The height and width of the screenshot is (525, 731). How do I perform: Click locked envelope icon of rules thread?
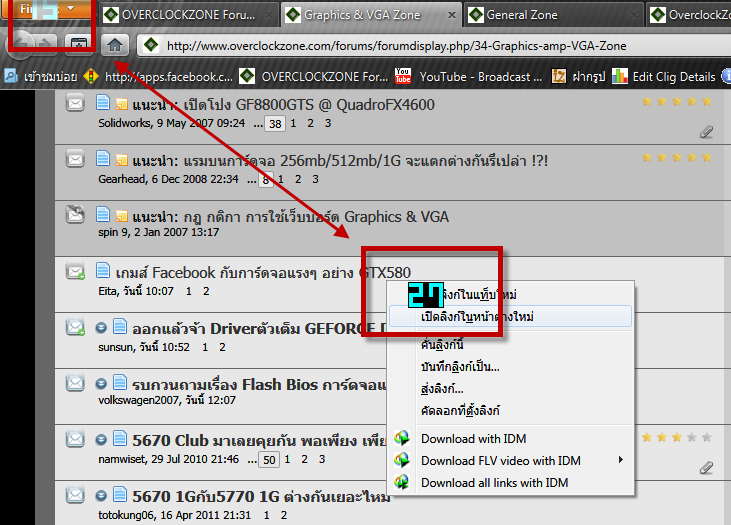tap(75, 214)
